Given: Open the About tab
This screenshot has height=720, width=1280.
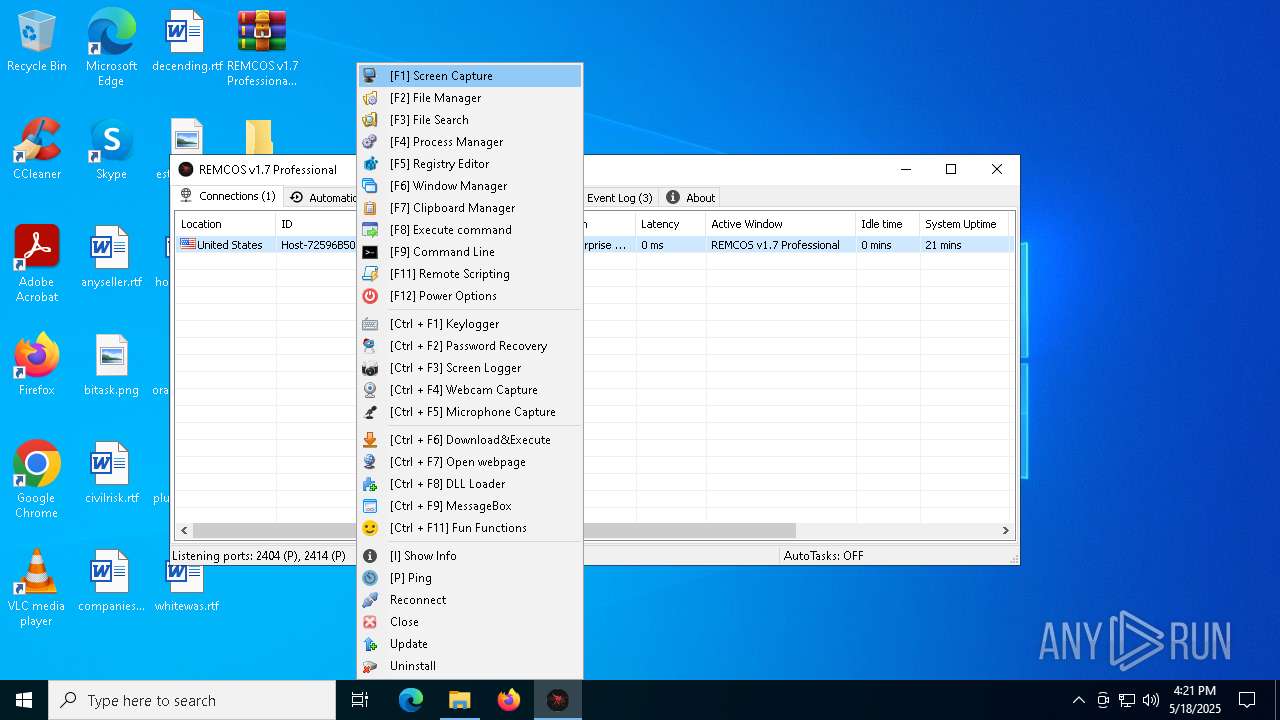Looking at the screenshot, I should (x=691, y=198).
